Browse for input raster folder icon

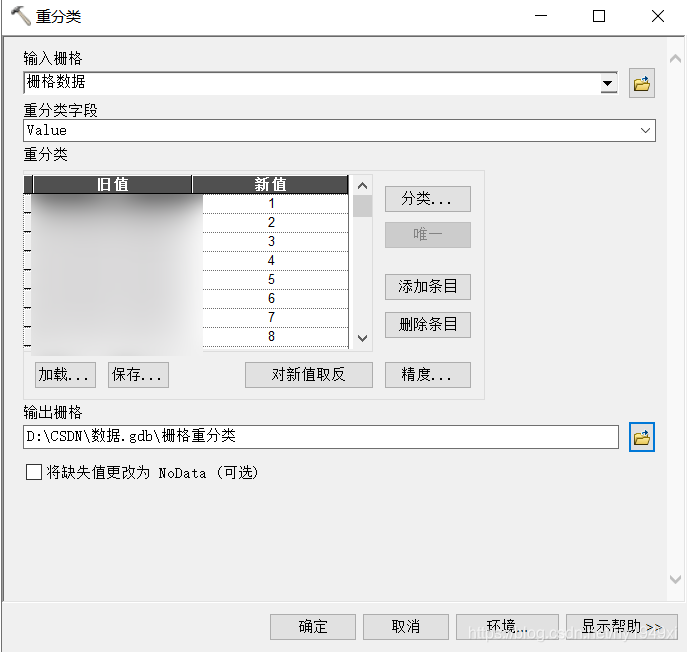pos(641,83)
